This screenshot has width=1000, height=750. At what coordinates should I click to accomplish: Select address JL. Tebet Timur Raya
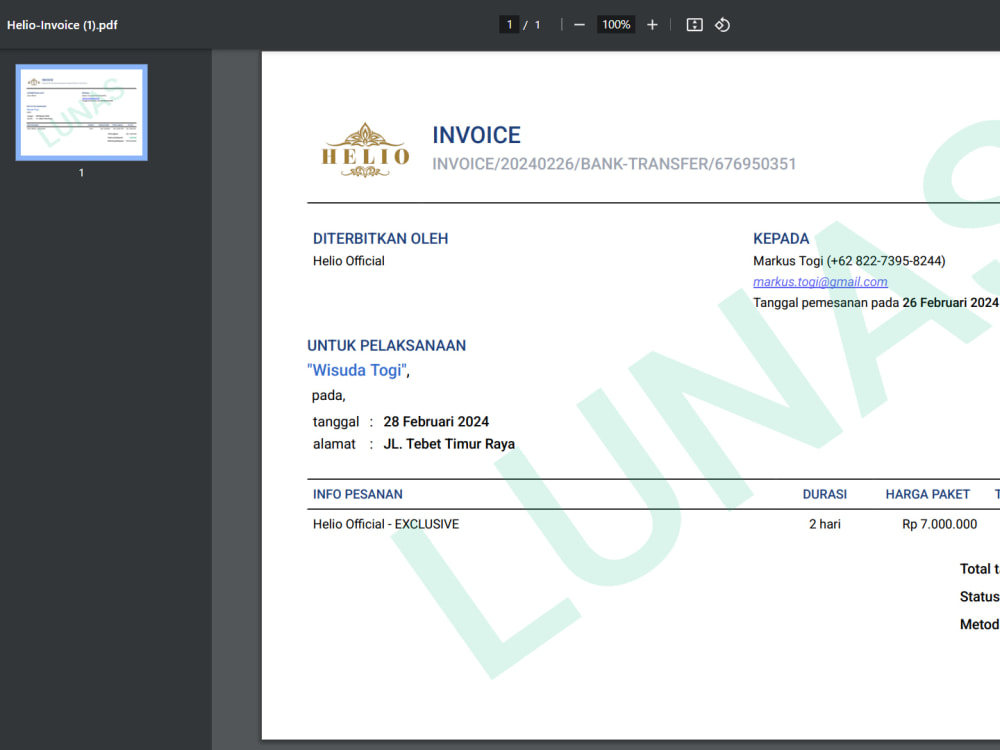tap(449, 444)
